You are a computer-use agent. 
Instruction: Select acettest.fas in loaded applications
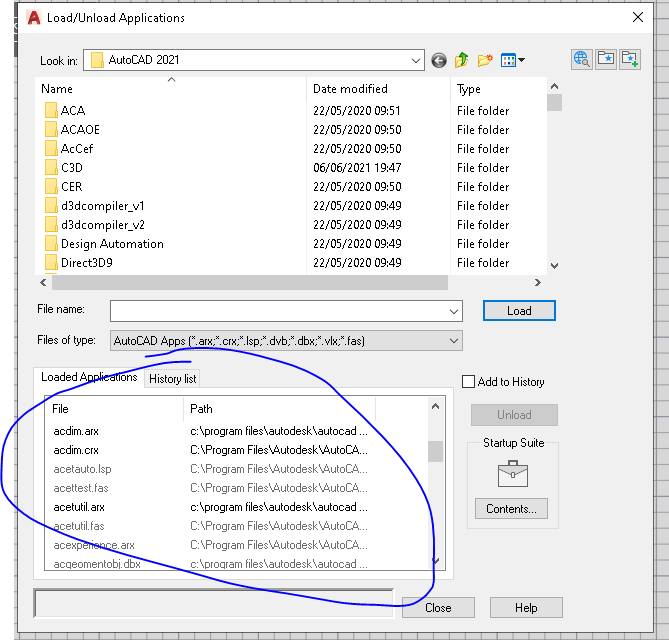(x=81, y=488)
